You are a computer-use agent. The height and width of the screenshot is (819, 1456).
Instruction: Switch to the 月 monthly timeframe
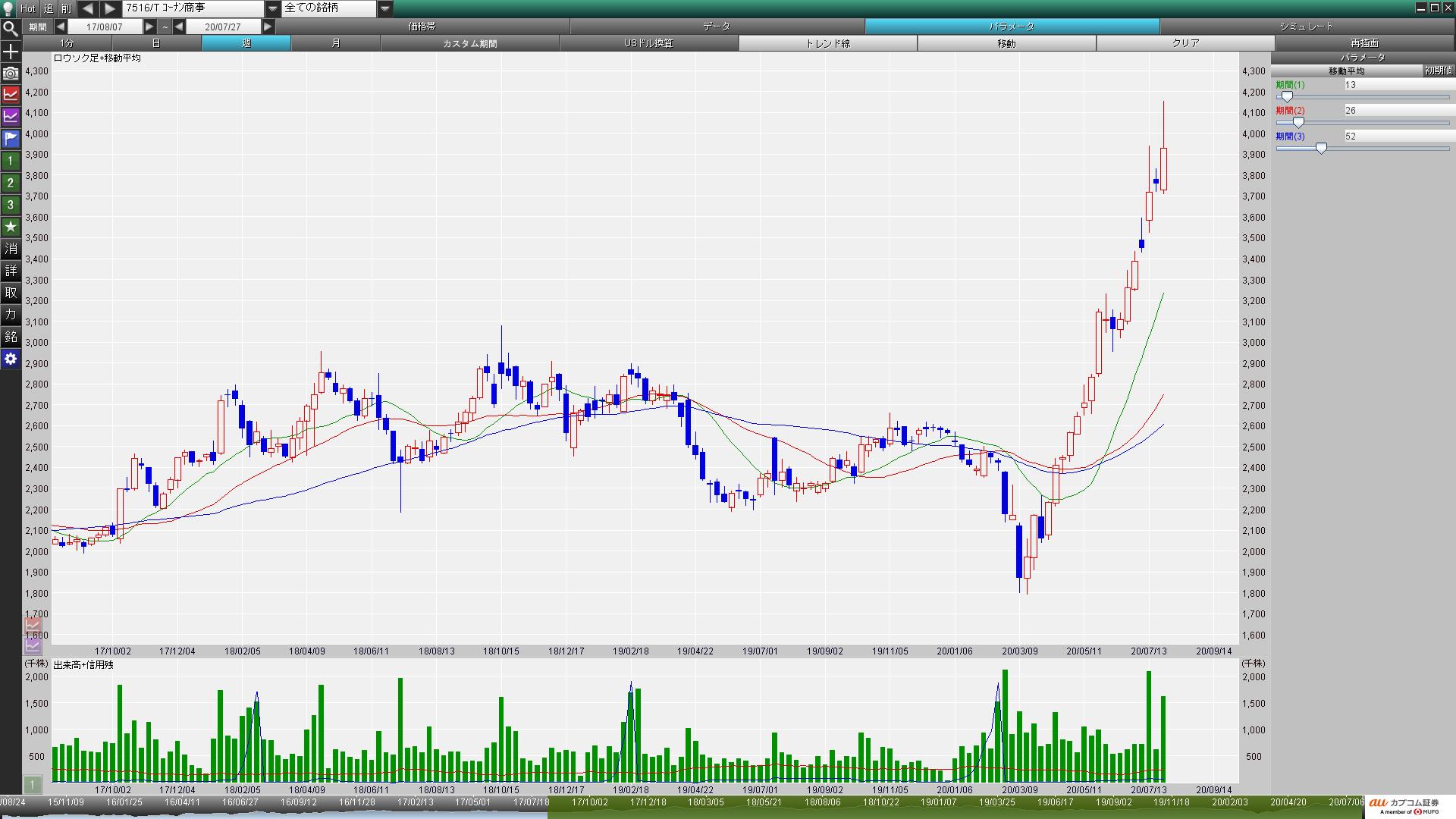tap(335, 43)
